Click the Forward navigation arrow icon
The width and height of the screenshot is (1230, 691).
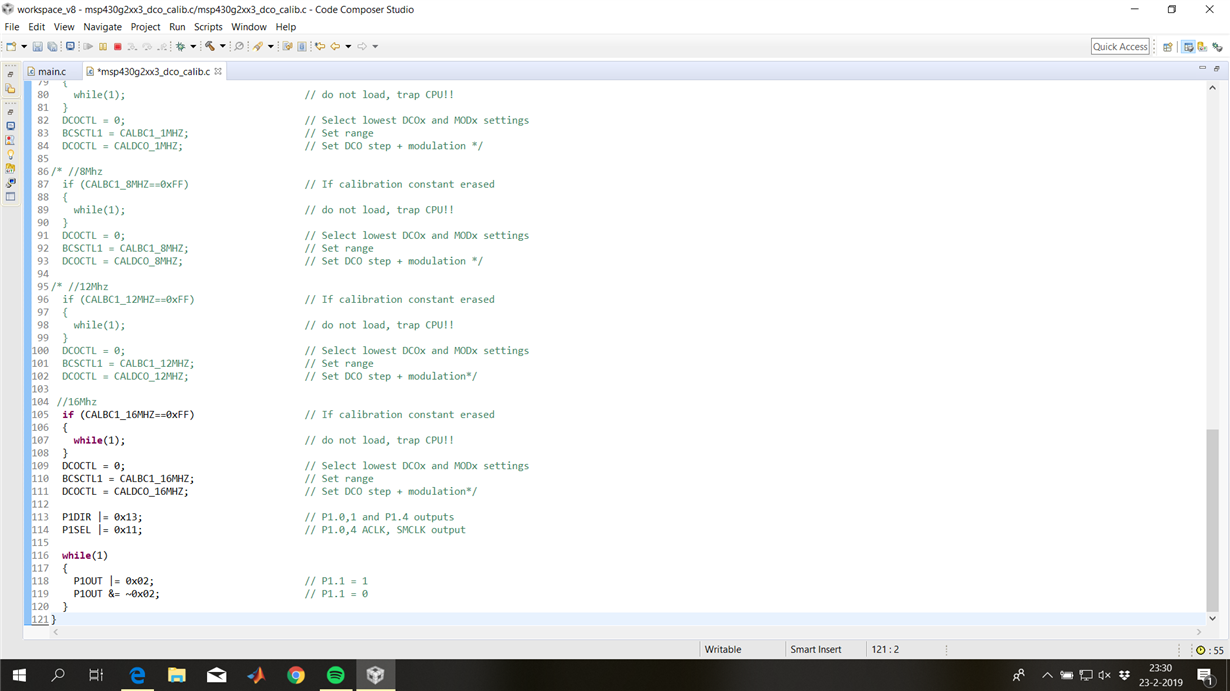pyautogui.click(x=362, y=46)
